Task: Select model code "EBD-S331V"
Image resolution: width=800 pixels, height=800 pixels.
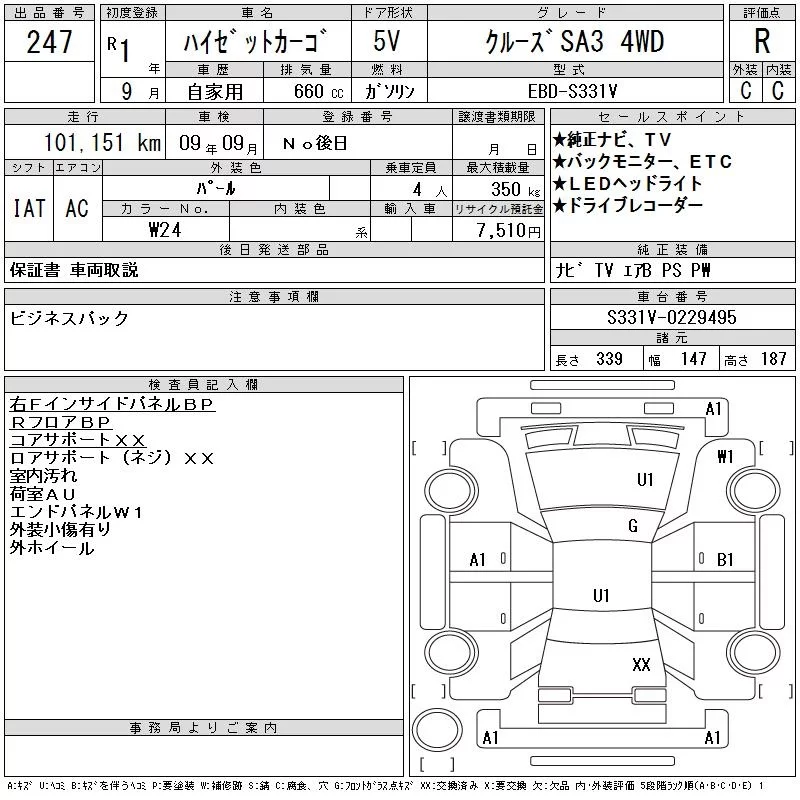Action: (572, 91)
